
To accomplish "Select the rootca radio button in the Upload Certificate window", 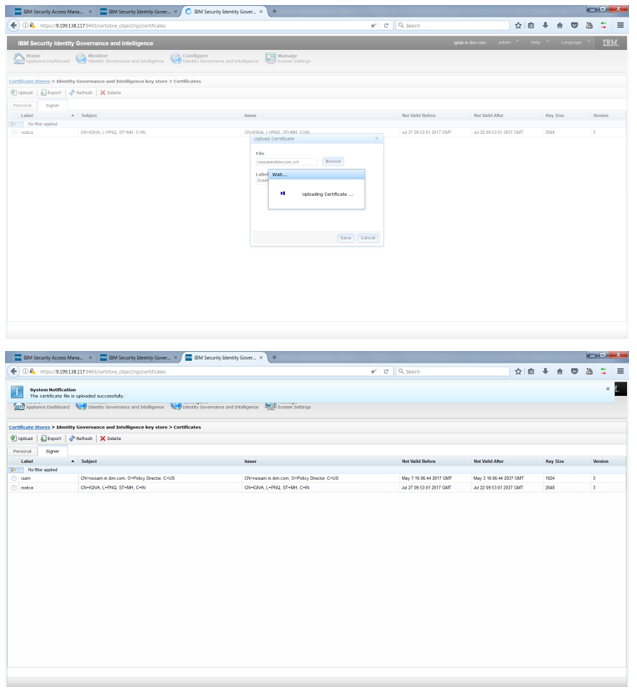I will tap(14, 133).
